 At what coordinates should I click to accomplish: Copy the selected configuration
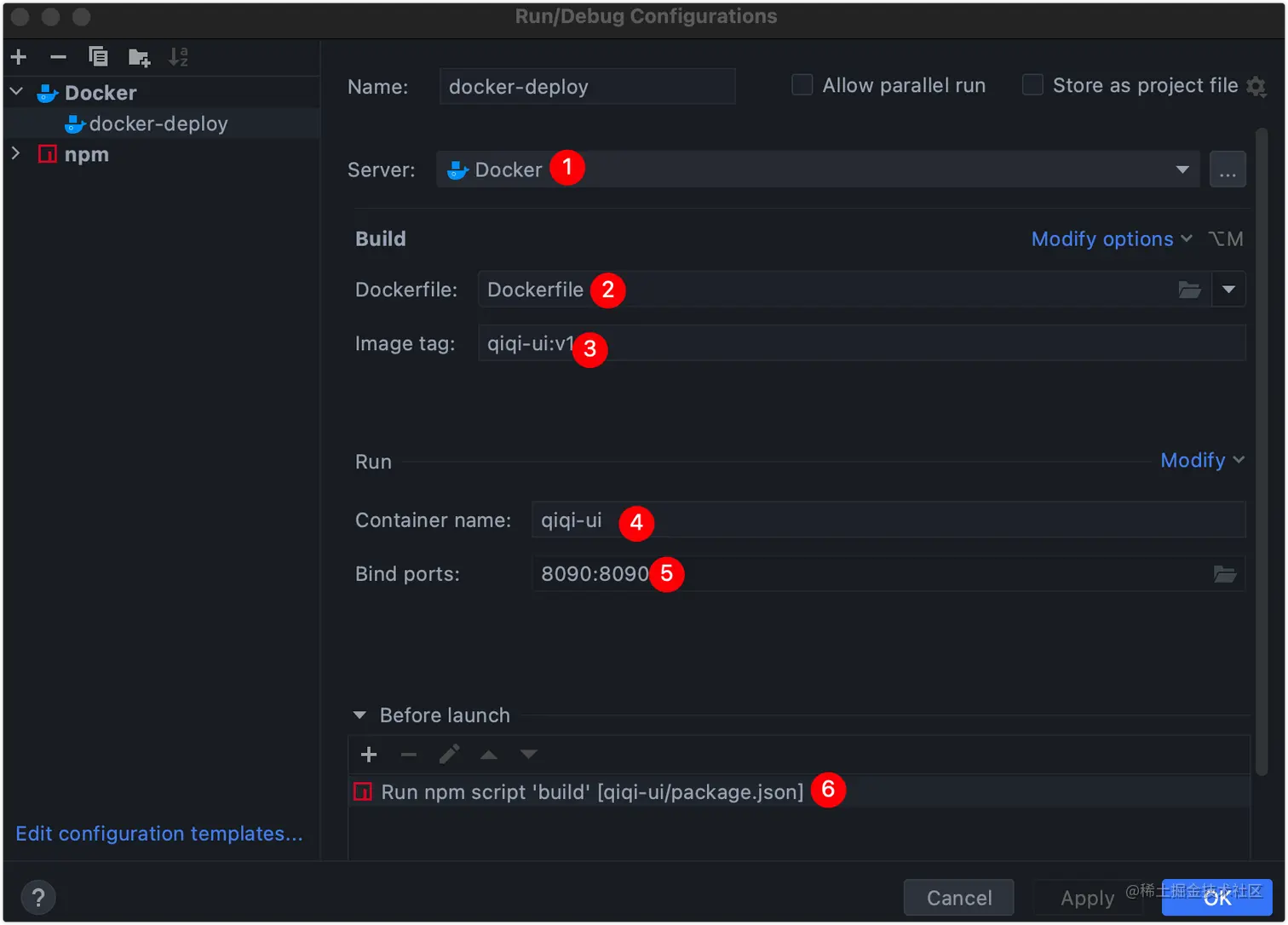[x=98, y=57]
